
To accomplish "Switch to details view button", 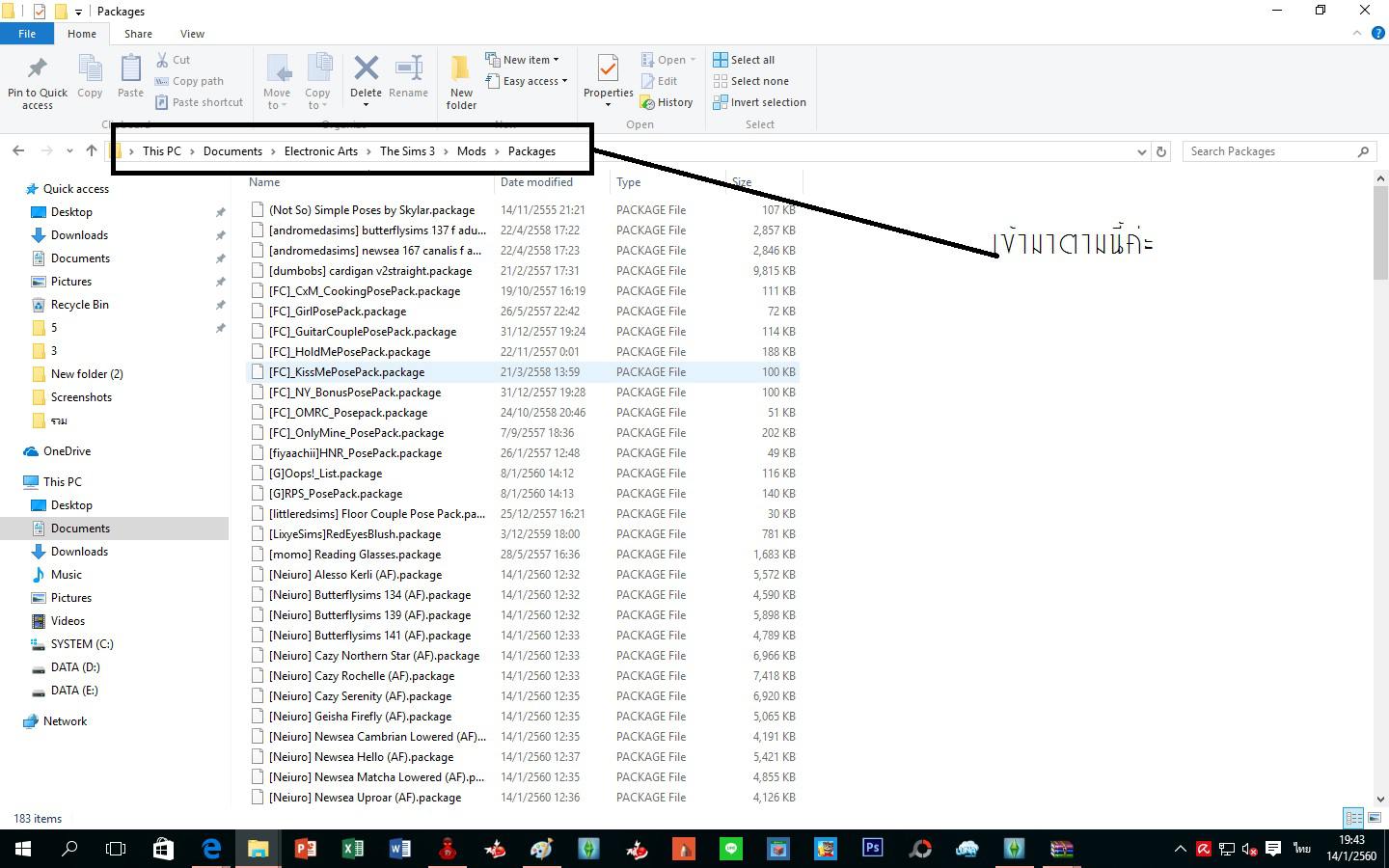I will (x=1354, y=818).
